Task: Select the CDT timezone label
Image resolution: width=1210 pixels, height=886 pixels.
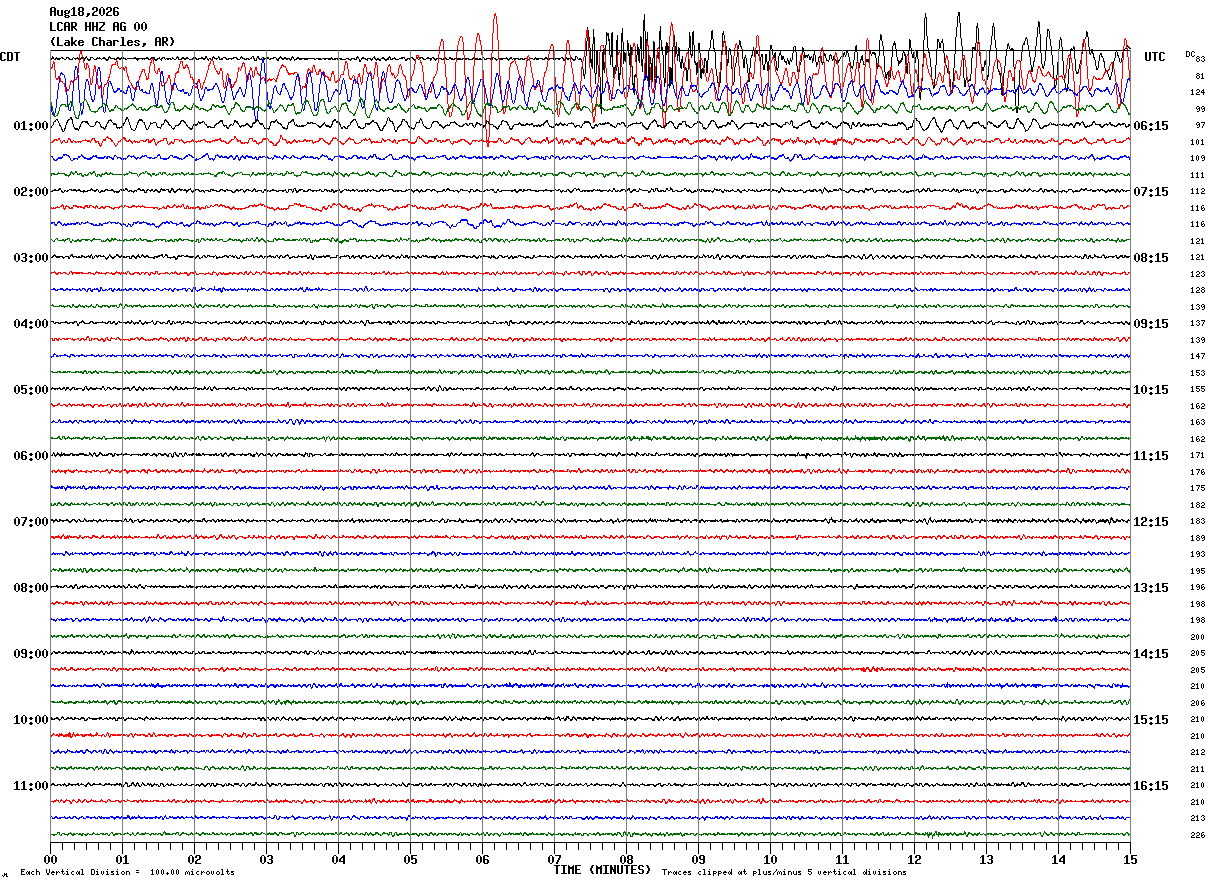Action: tap(10, 57)
